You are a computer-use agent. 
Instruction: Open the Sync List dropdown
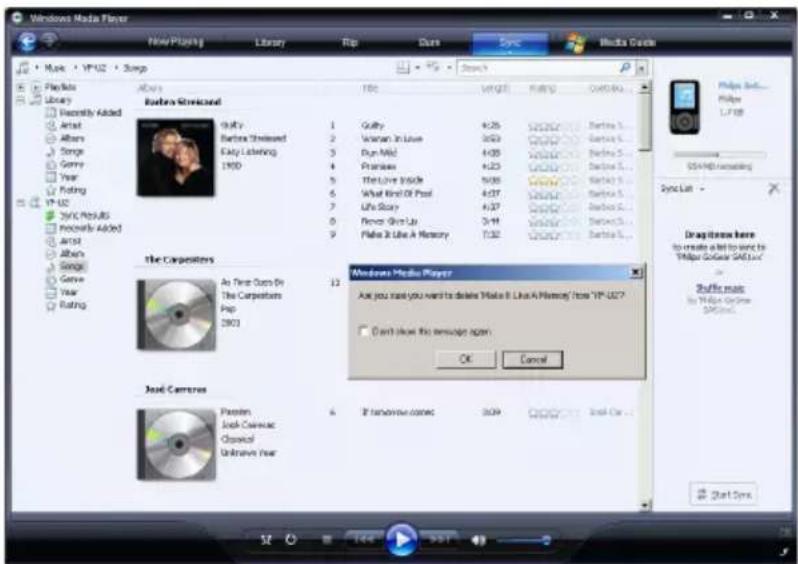(683, 189)
